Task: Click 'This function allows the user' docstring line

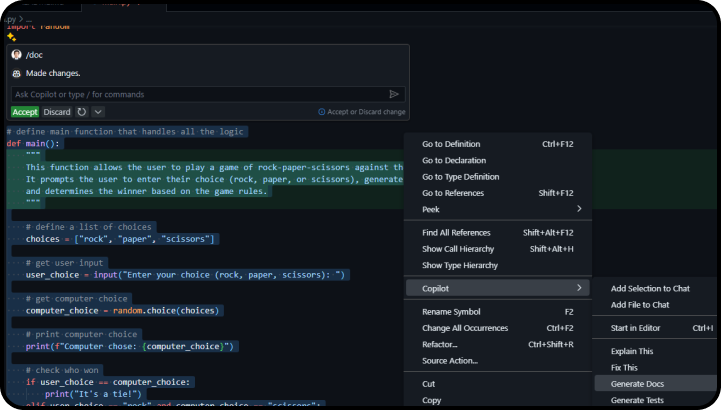Action: click(x=214, y=167)
